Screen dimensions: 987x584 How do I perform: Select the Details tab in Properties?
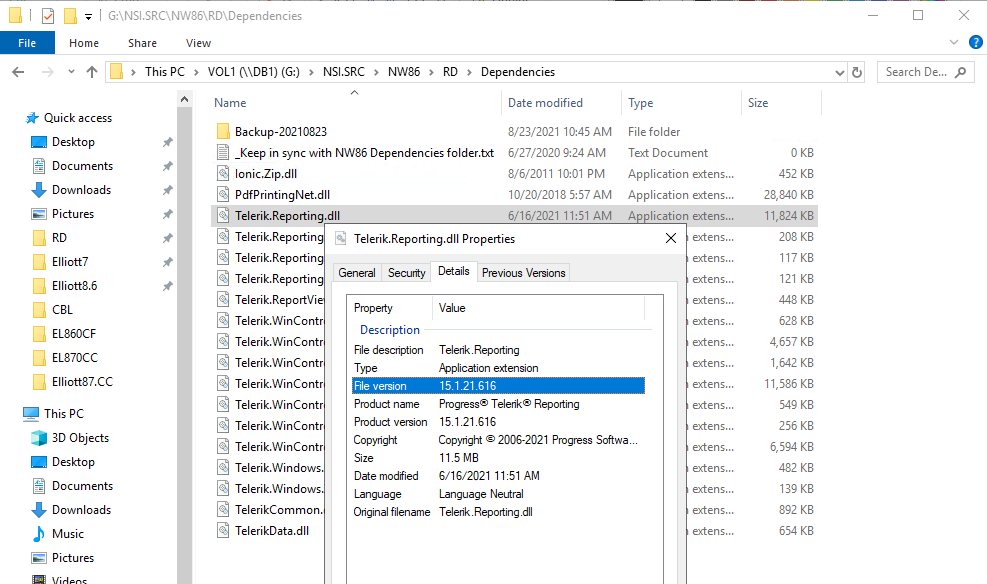click(454, 271)
